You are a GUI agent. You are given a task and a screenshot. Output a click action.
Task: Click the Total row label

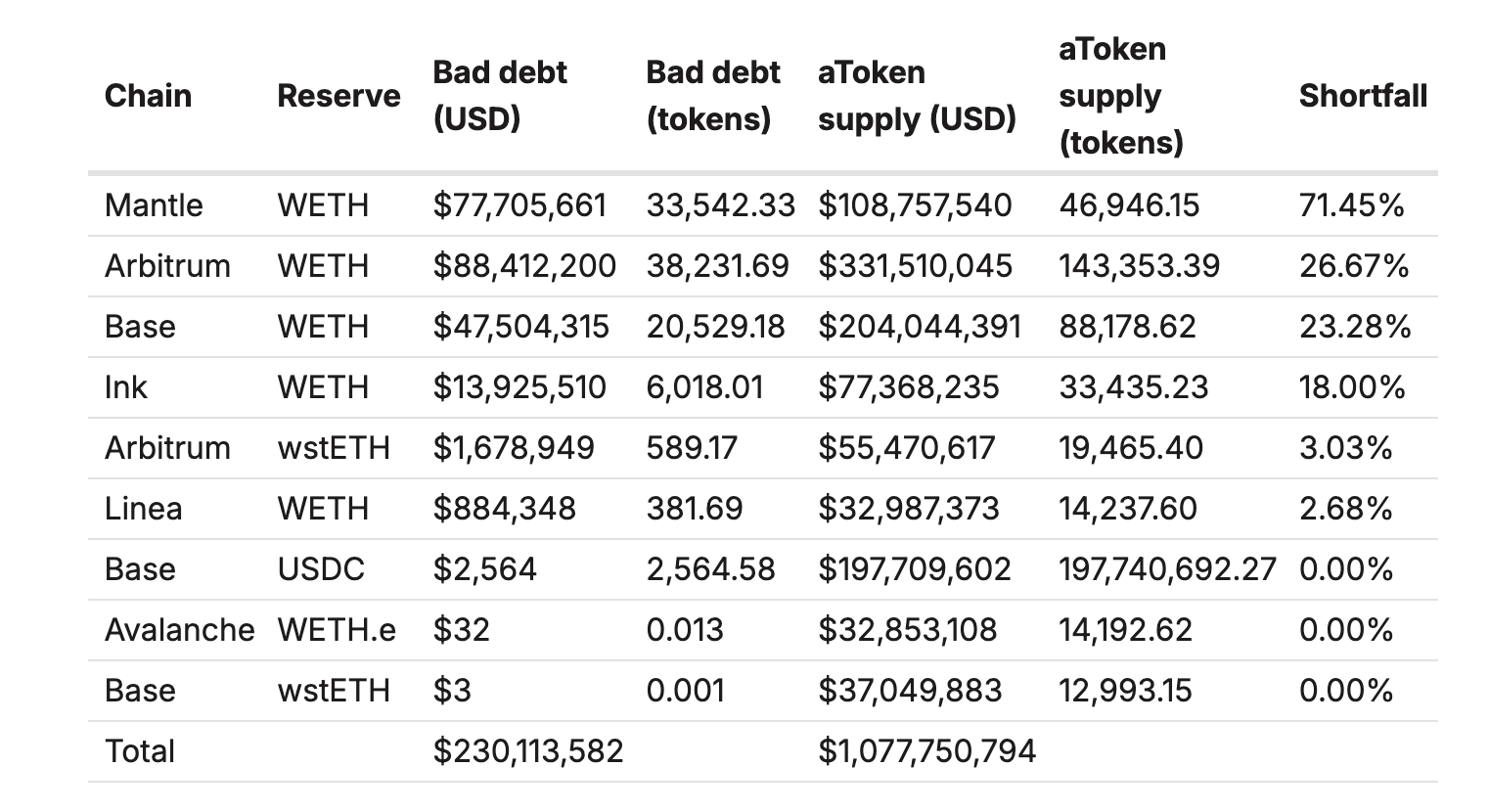(140, 751)
